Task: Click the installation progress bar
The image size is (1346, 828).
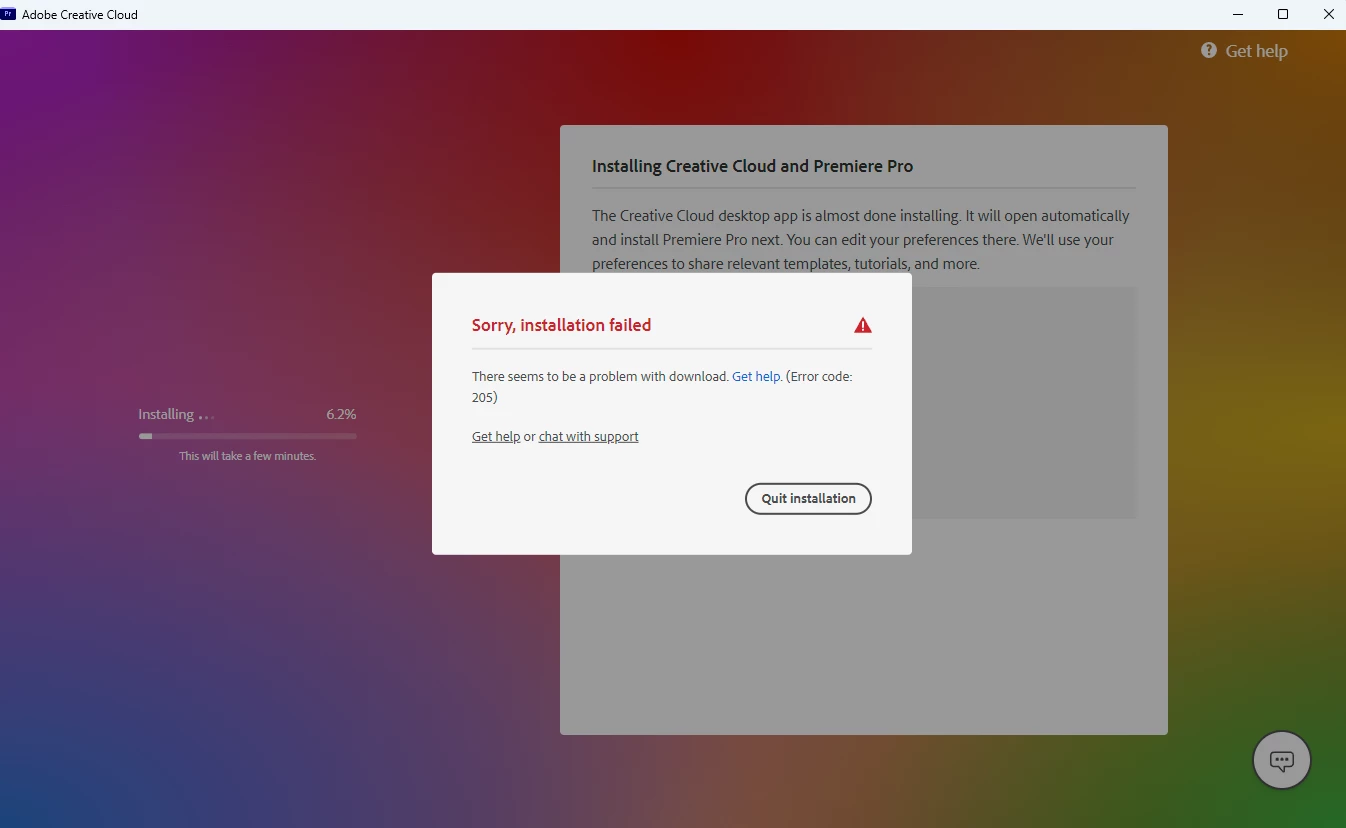Action: (x=248, y=436)
